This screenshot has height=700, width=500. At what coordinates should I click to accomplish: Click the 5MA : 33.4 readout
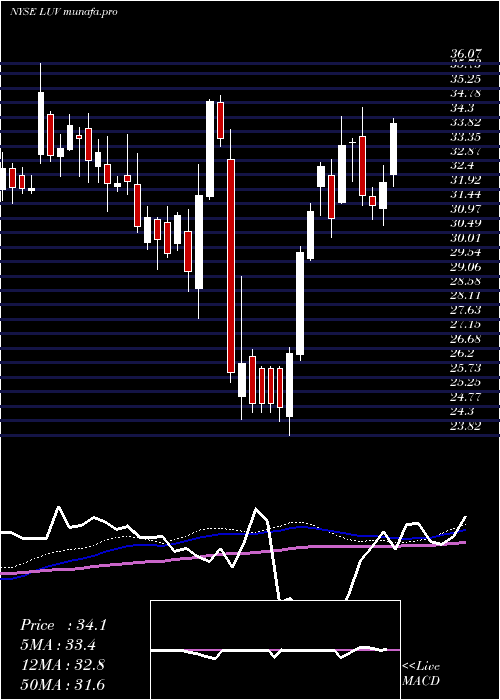click(58, 645)
